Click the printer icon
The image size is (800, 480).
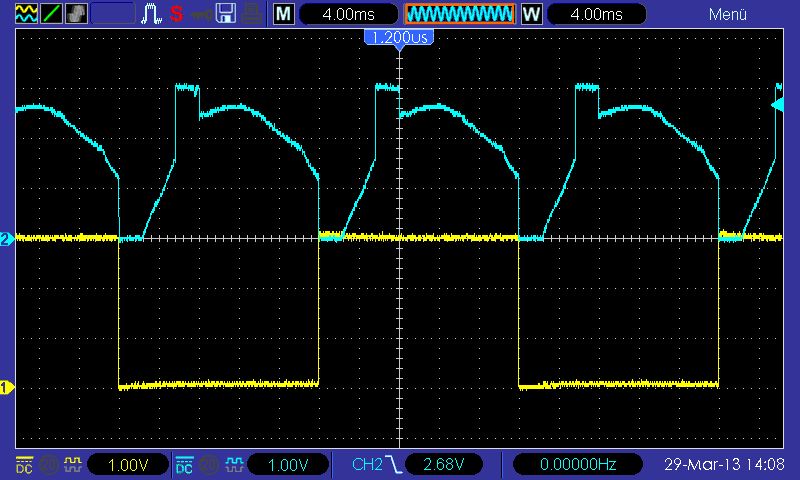[251, 14]
